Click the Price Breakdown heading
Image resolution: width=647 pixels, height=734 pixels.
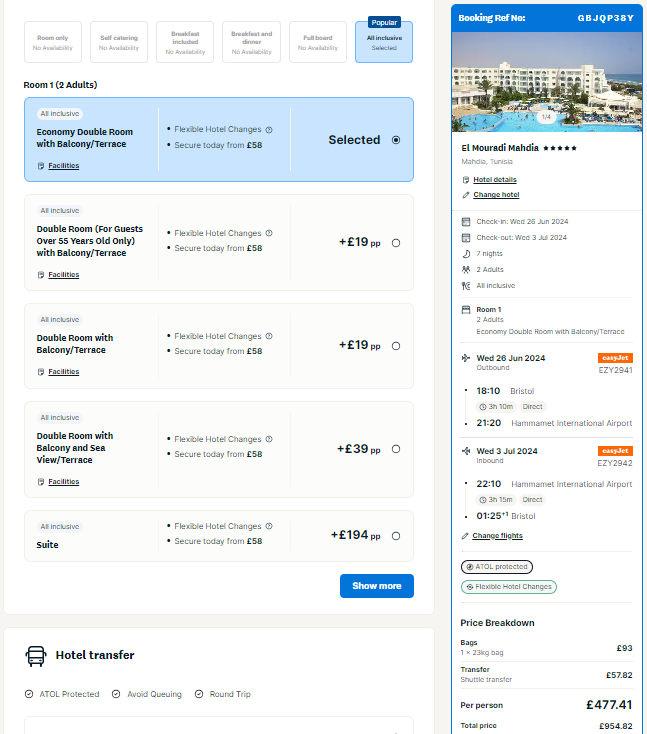pos(497,623)
